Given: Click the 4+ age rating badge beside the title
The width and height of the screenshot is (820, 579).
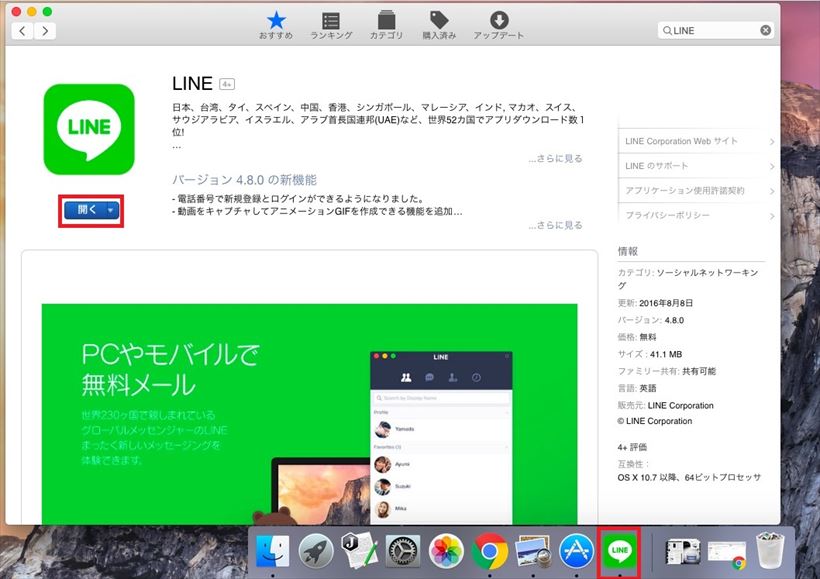Looking at the screenshot, I should pos(227,84).
